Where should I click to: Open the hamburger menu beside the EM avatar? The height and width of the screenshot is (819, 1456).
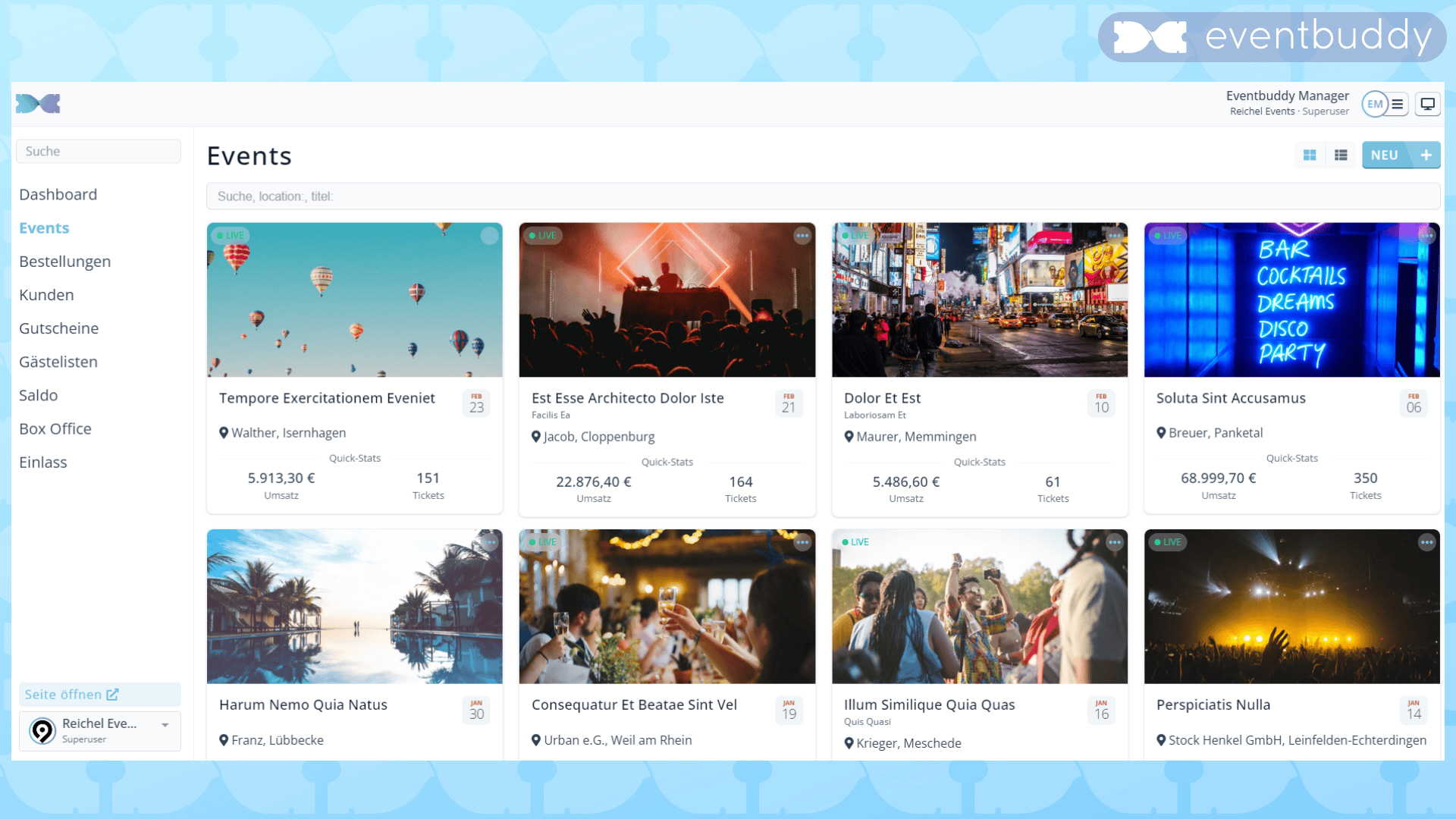tap(1398, 104)
